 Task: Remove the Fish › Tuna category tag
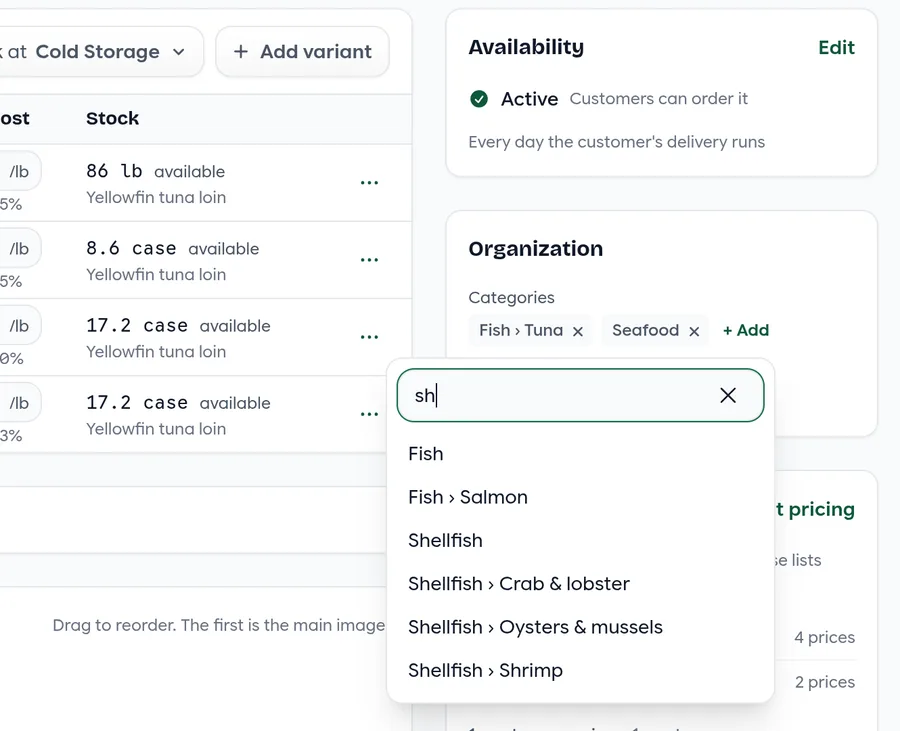pyautogui.click(x=578, y=331)
